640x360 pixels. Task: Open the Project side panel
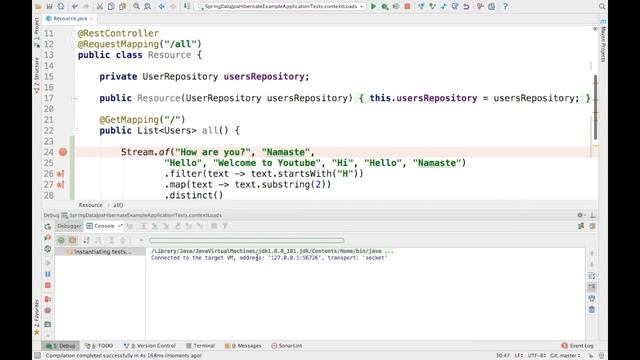(x=37, y=32)
